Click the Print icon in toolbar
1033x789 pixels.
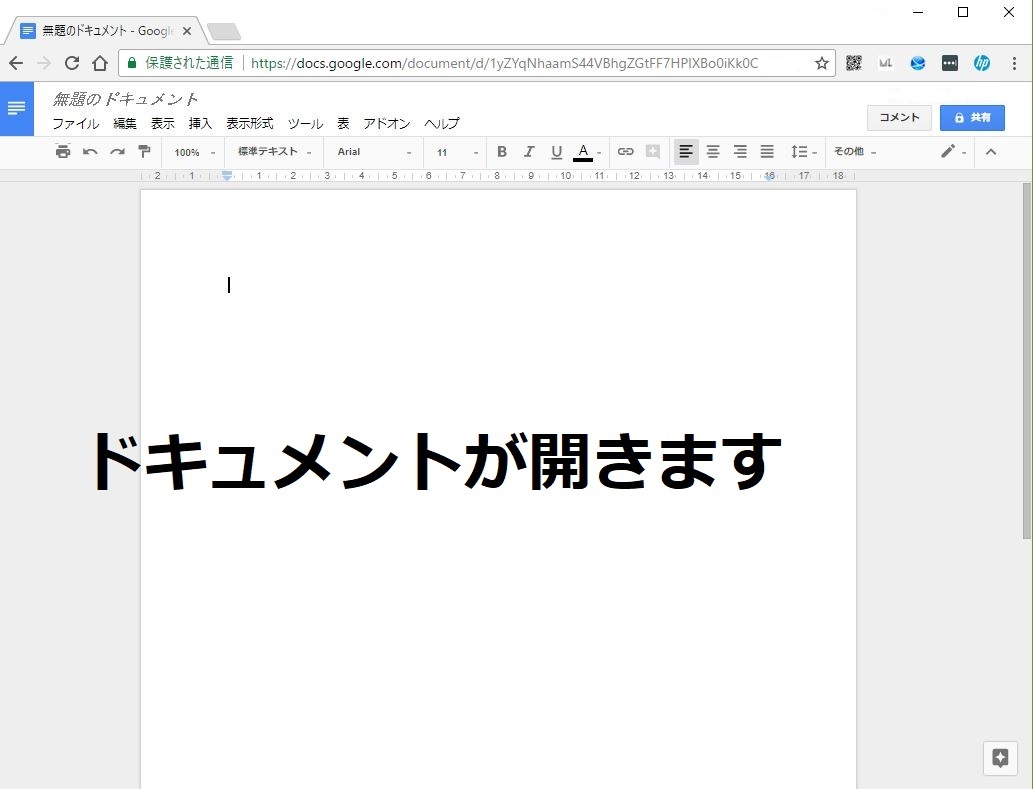click(x=63, y=151)
